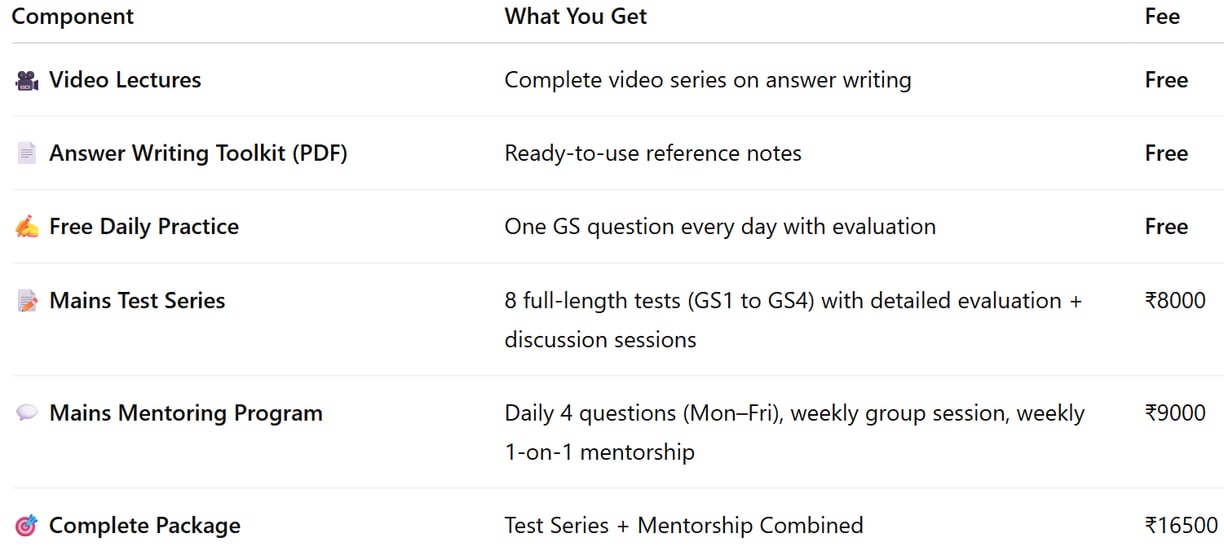Select the Fee column header
Screen dimensions: 1224x549
pos(1162,17)
